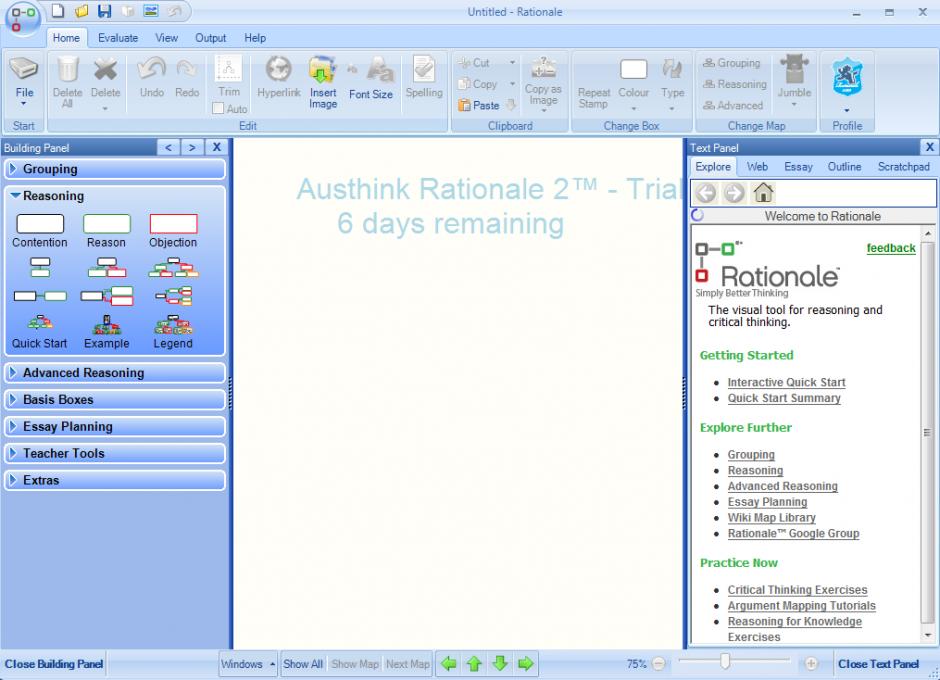Switch to the Essay tab in Text Panel

click(799, 167)
